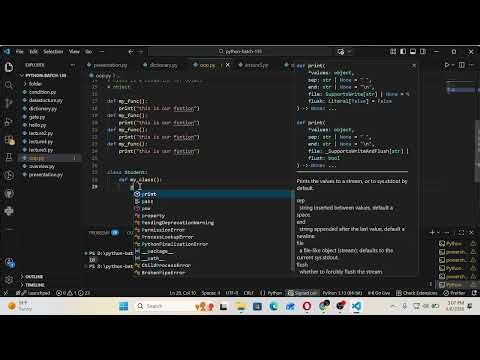The height and width of the screenshot is (360, 480).
Task: Open the Customize Layout icon in title bar
Action: [393, 52]
